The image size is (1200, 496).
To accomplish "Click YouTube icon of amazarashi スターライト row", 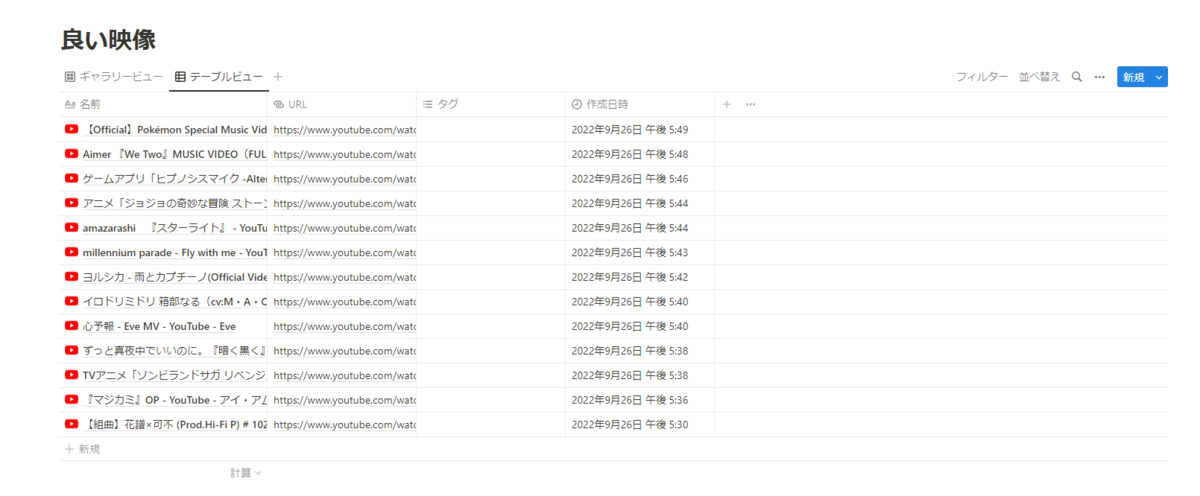I will pyautogui.click(x=71, y=227).
